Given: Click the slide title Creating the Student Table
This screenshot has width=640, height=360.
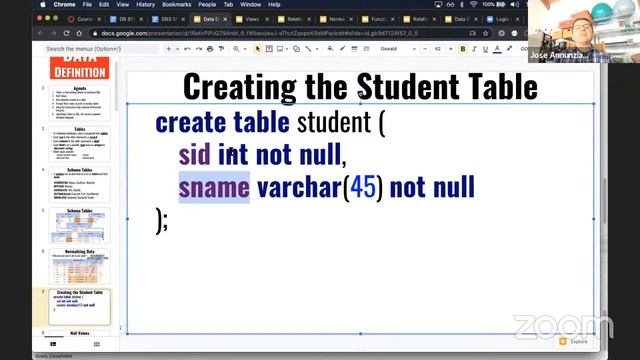Looking at the screenshot, I should pos(360,87).
